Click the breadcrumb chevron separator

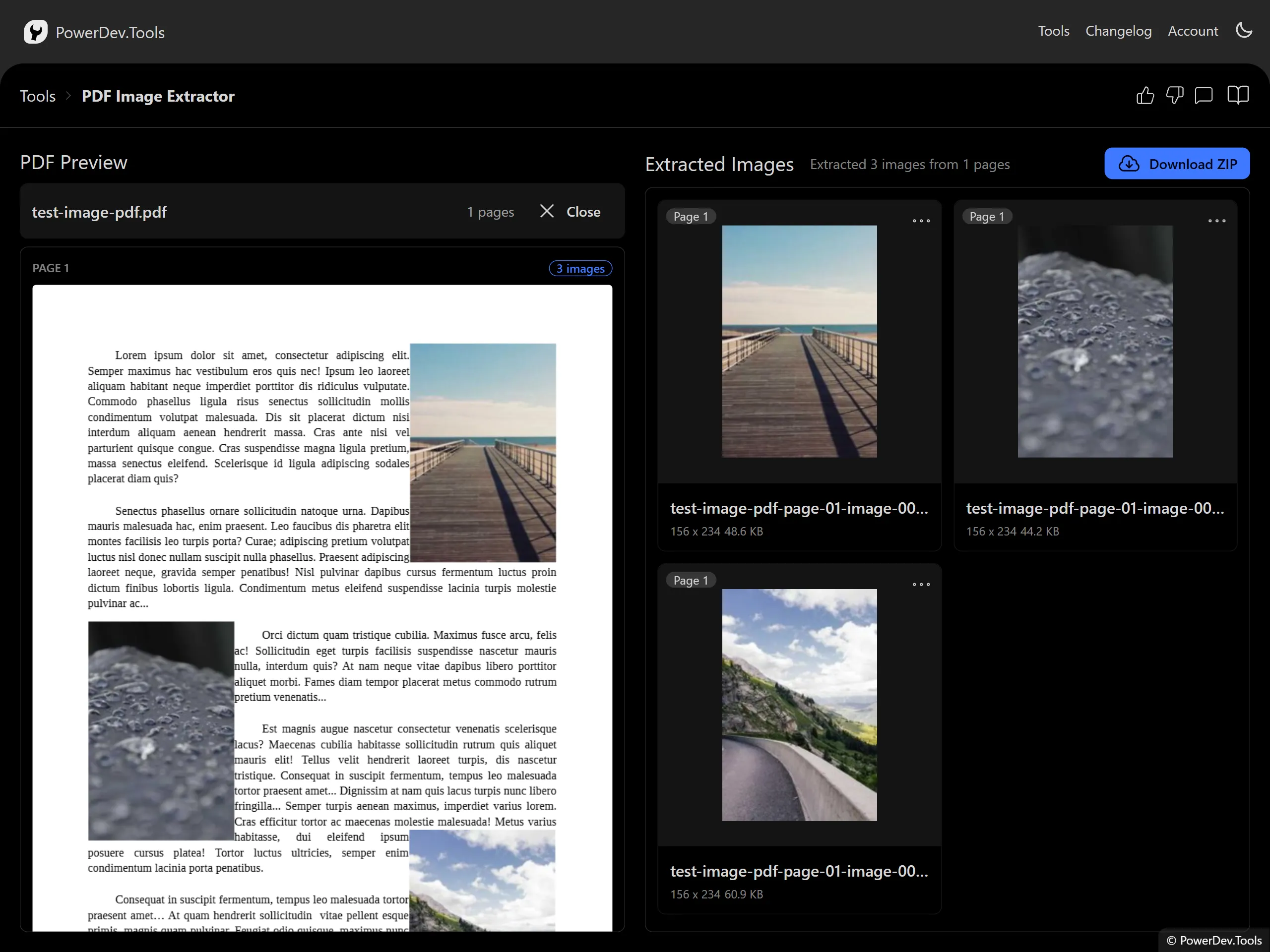pos(68,96)
